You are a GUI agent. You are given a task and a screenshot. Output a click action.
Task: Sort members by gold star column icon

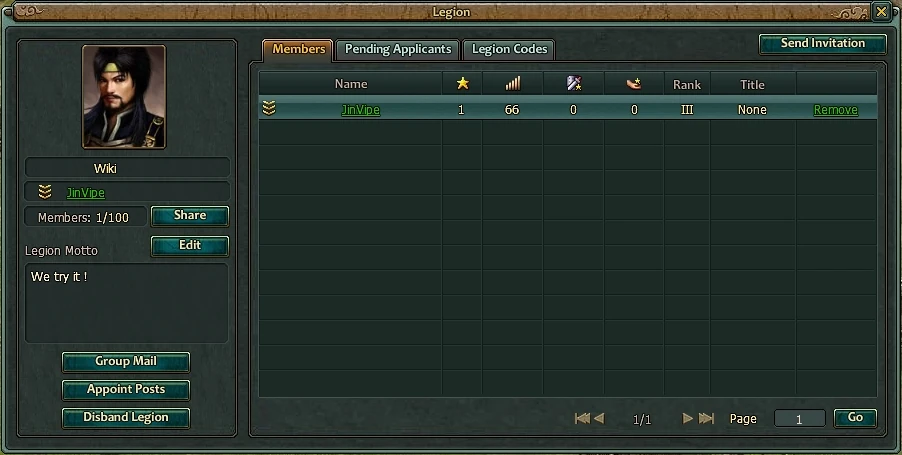[463, 84]
